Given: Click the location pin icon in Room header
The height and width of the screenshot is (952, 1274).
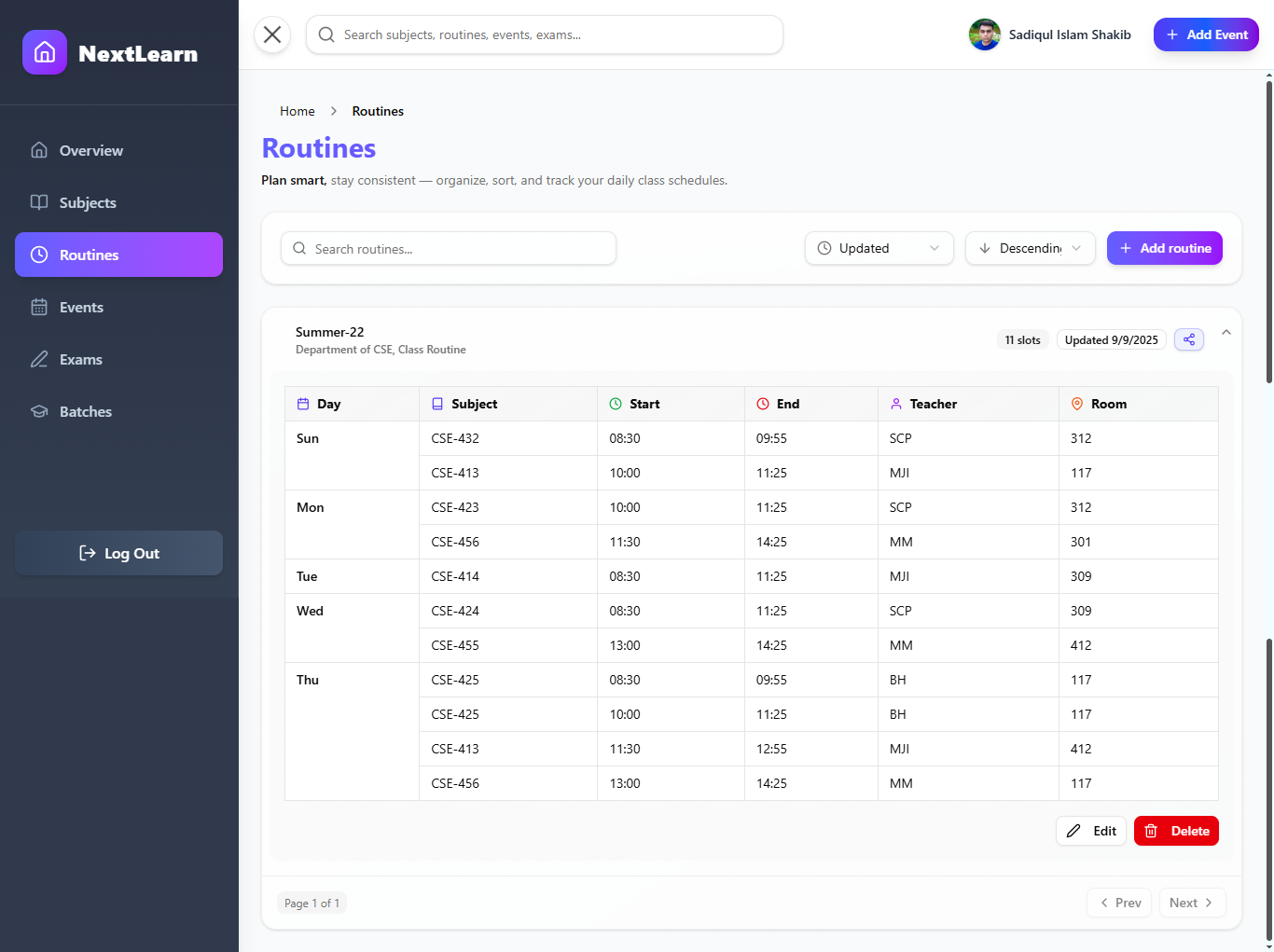Looking at the screenshot, I should tap(1077, 403).
